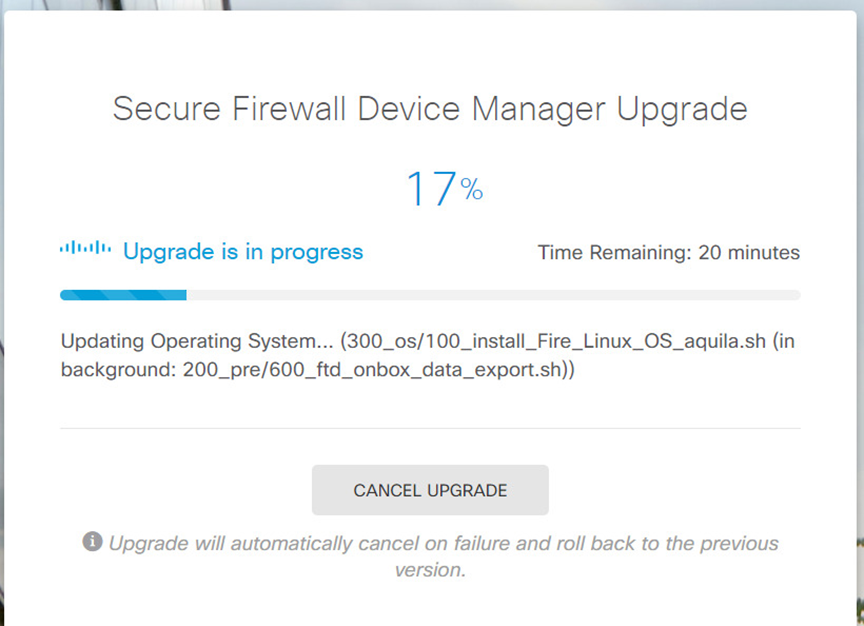Cancel the upgrade with CANCEL UPGRADE button
The image size is (864, 626).
[430, 490]
